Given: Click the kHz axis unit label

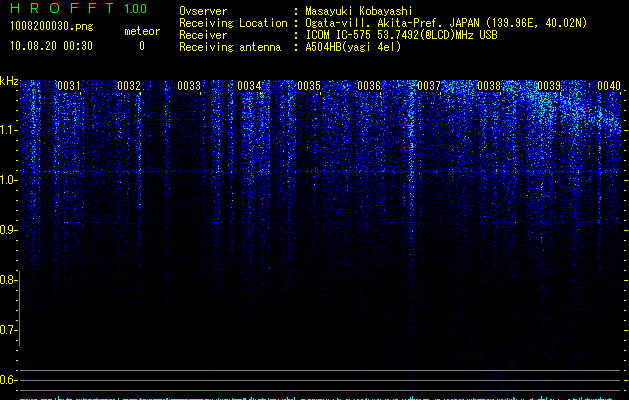Looking at the screenshot, I should (9, 81).
